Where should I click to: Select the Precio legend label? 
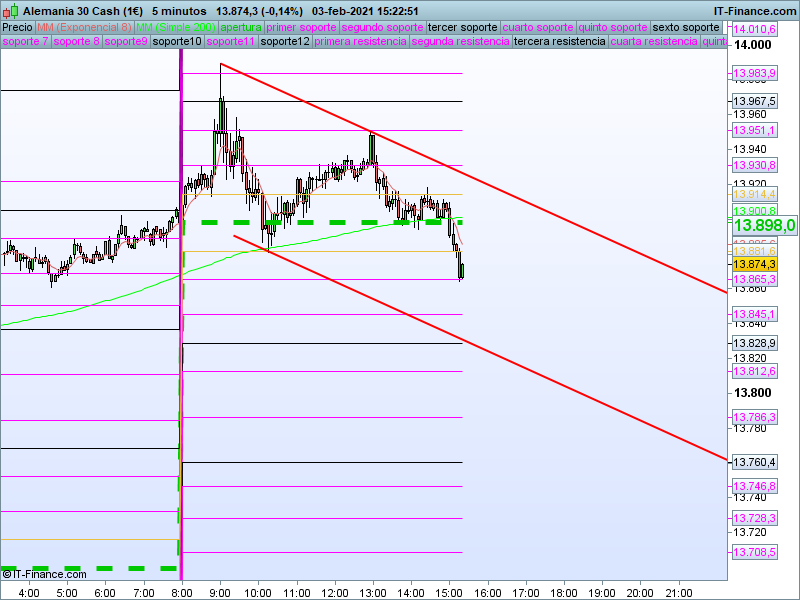click(x=17, y=27)
